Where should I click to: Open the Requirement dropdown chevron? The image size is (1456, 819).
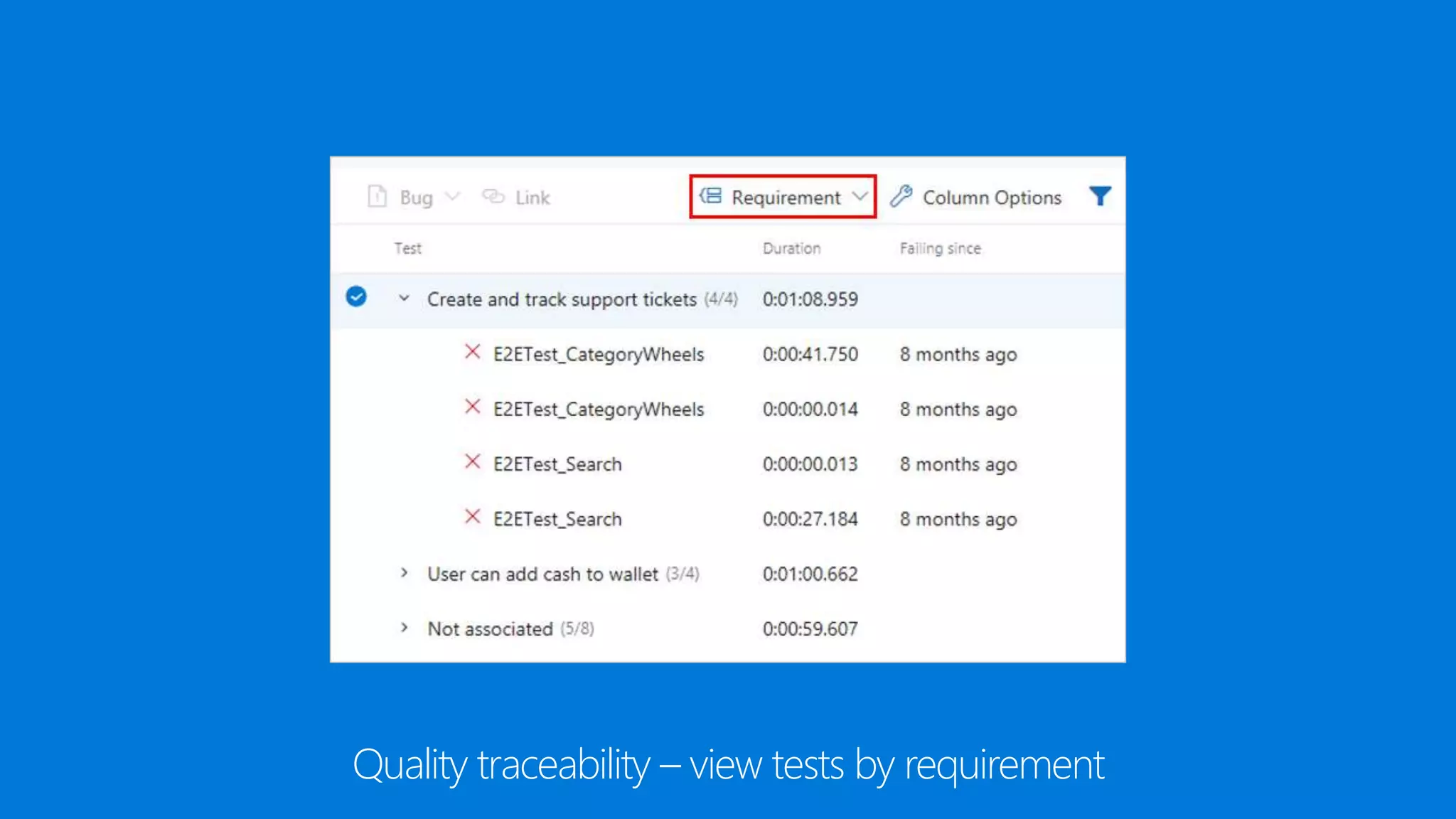coord(860,196)
